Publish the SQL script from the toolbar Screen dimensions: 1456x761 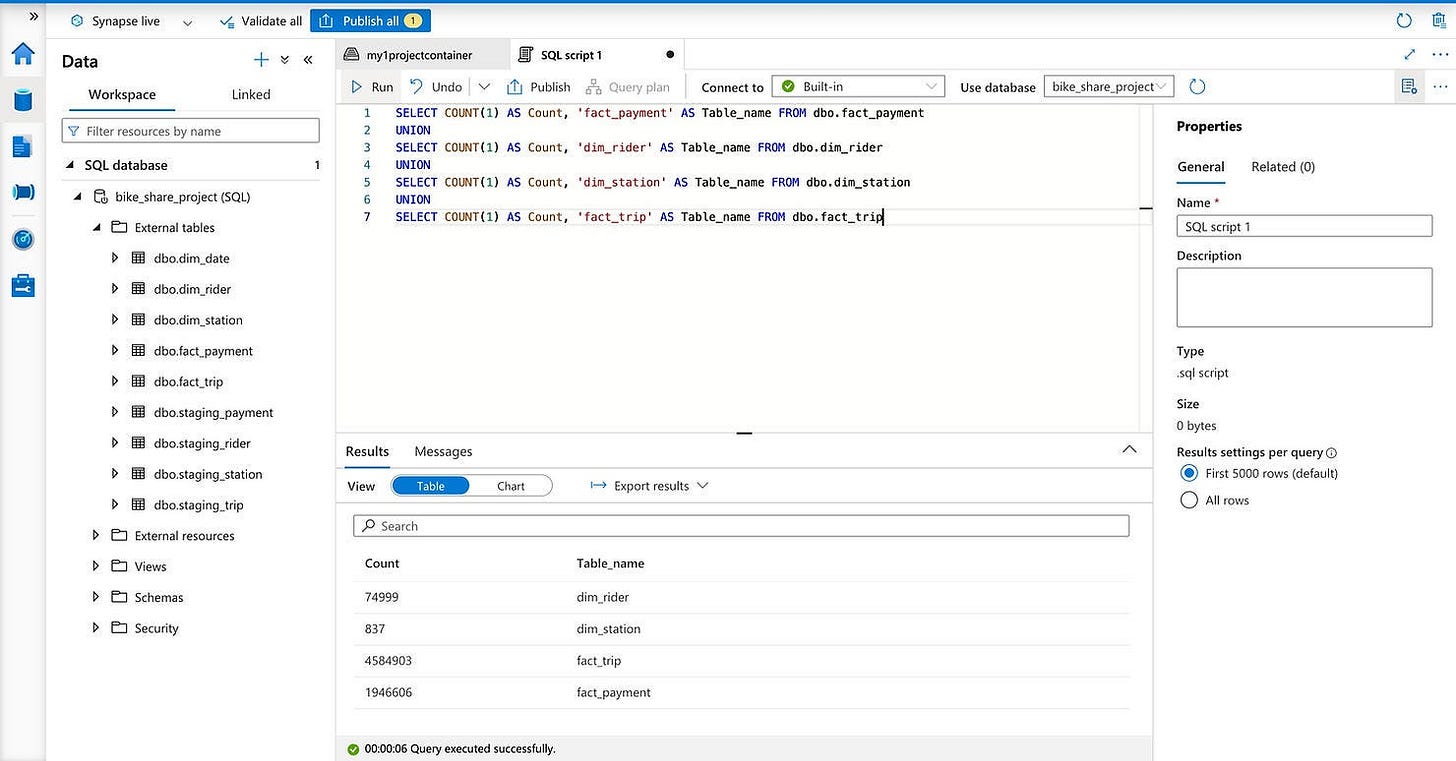pyautogui.click(x=539, y=87)
